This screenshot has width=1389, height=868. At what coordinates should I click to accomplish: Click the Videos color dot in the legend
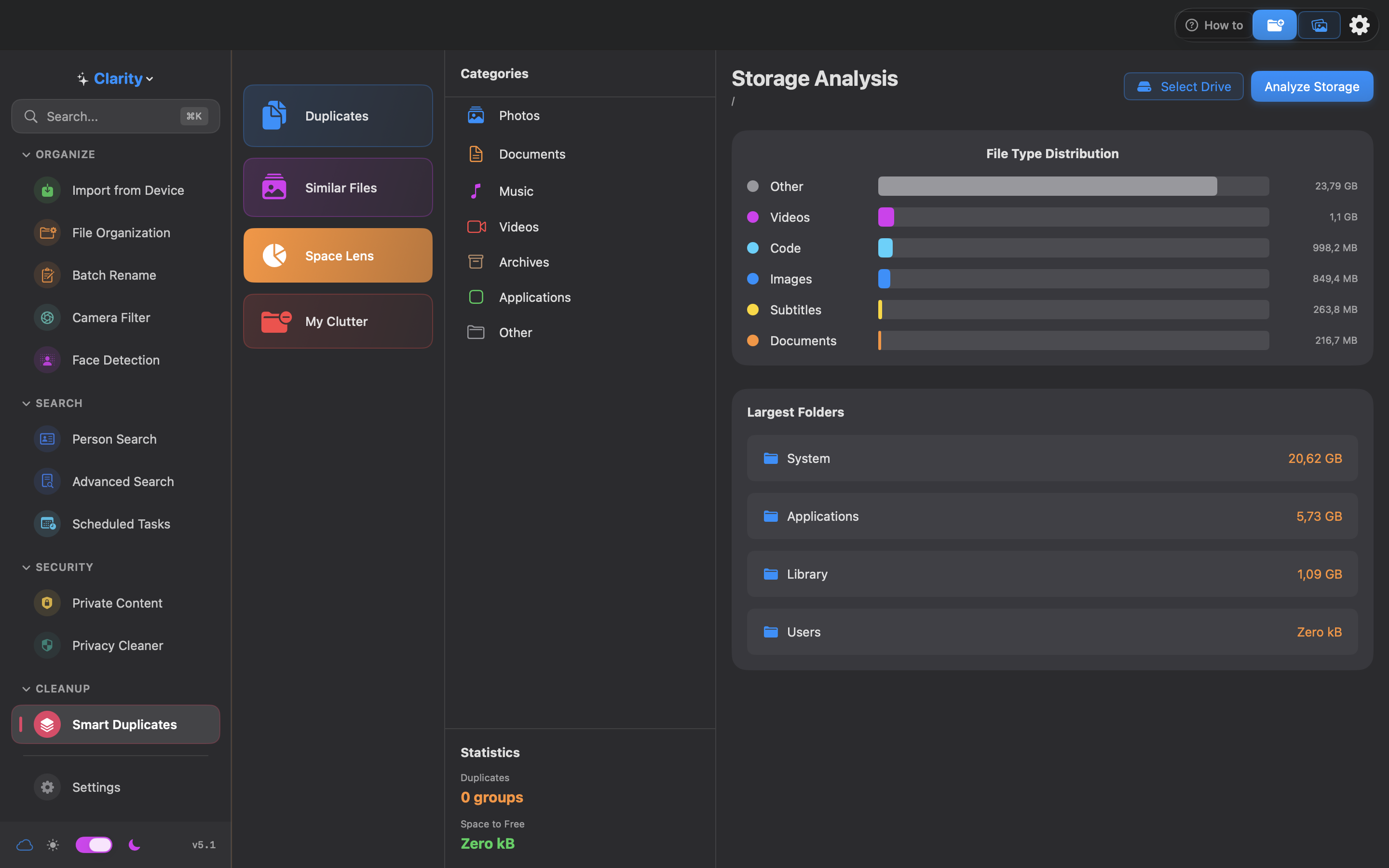click(x=752, y=217)
